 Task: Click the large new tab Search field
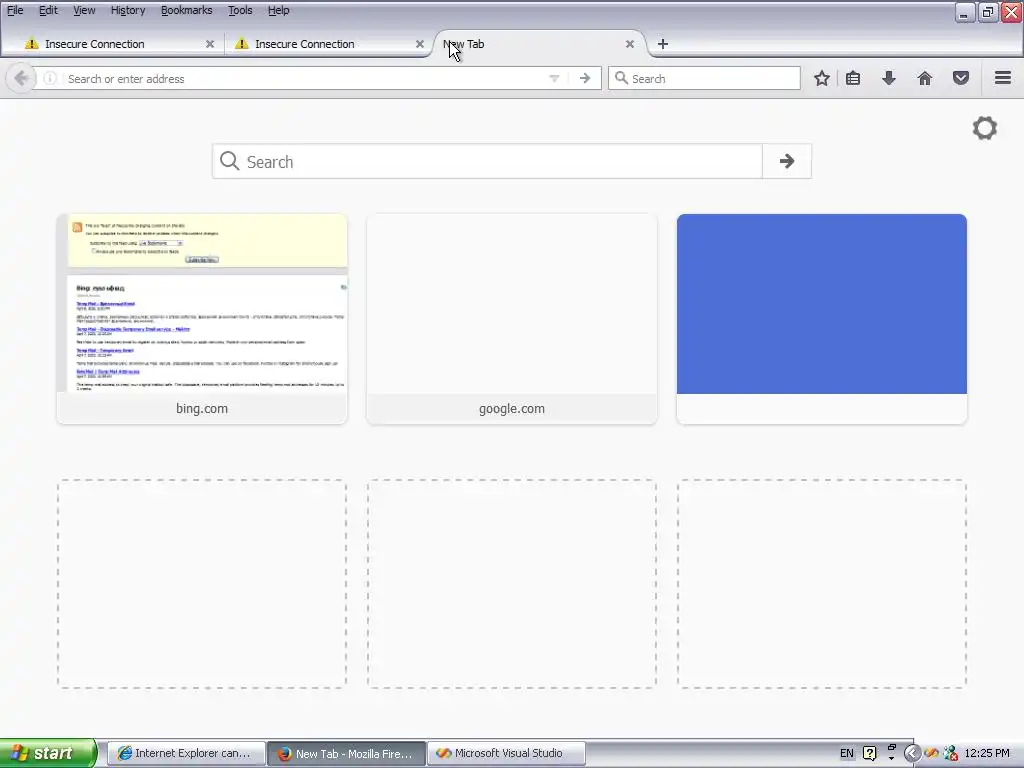tap(487, 161)
